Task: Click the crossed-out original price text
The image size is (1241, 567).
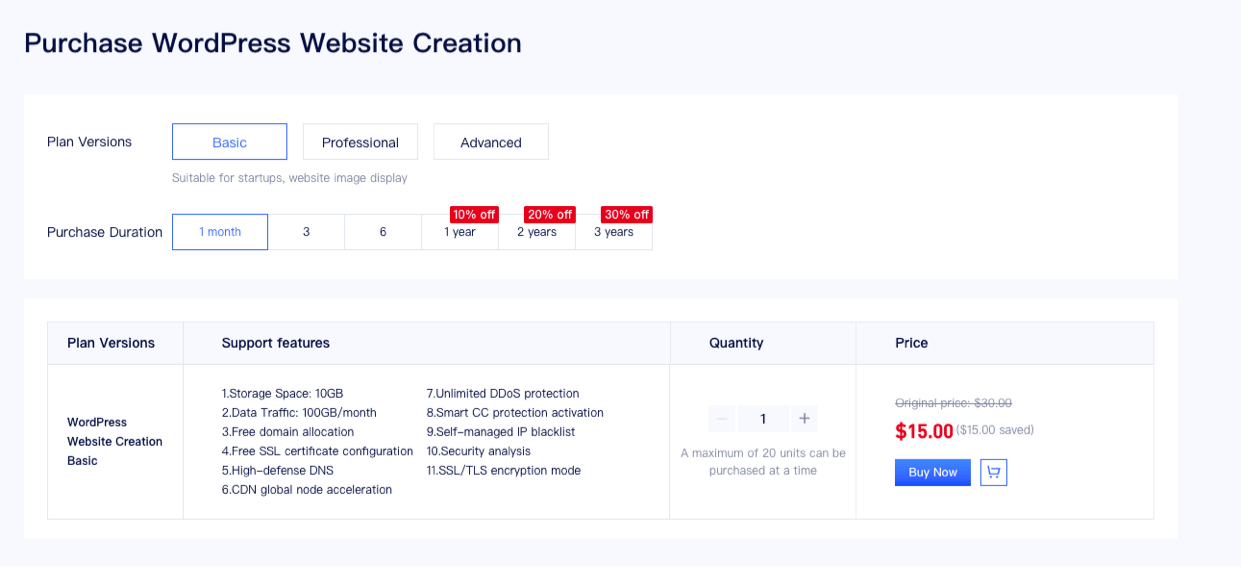Action: pyautogui.click(x=953, y=403)
